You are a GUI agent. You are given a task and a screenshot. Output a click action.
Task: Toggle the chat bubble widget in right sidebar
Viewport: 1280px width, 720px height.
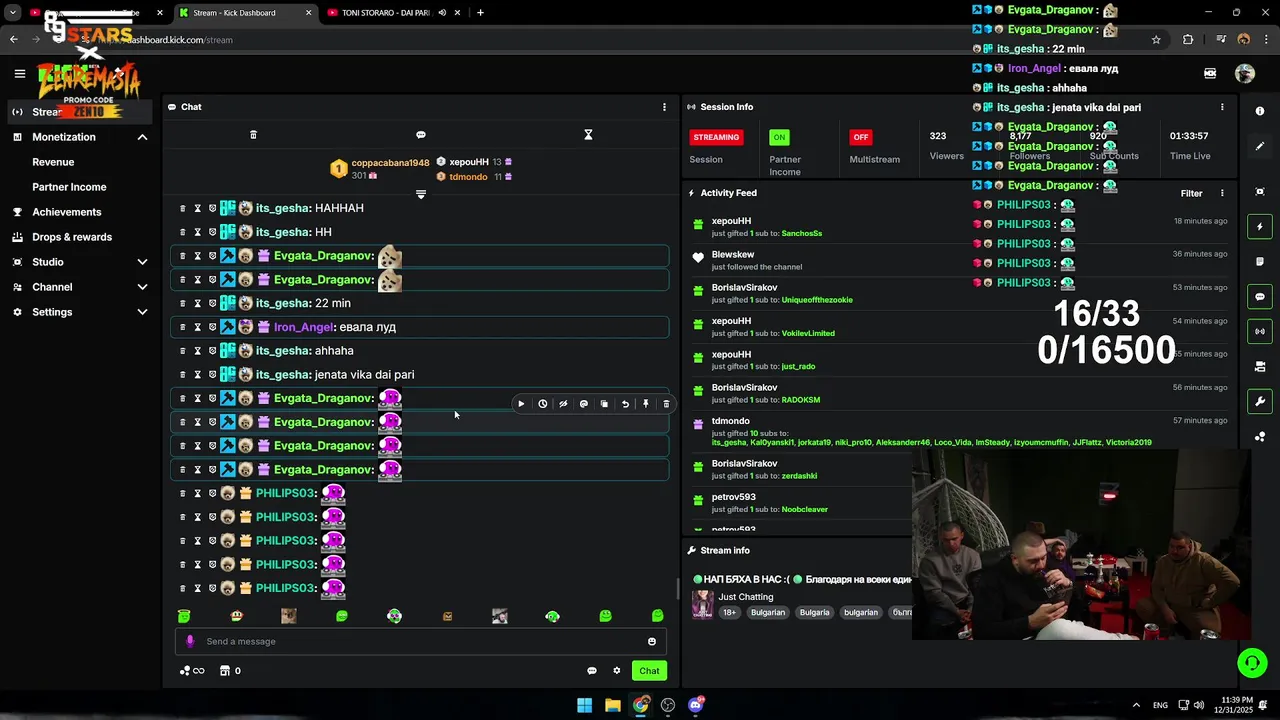(x=1260, y=297)
